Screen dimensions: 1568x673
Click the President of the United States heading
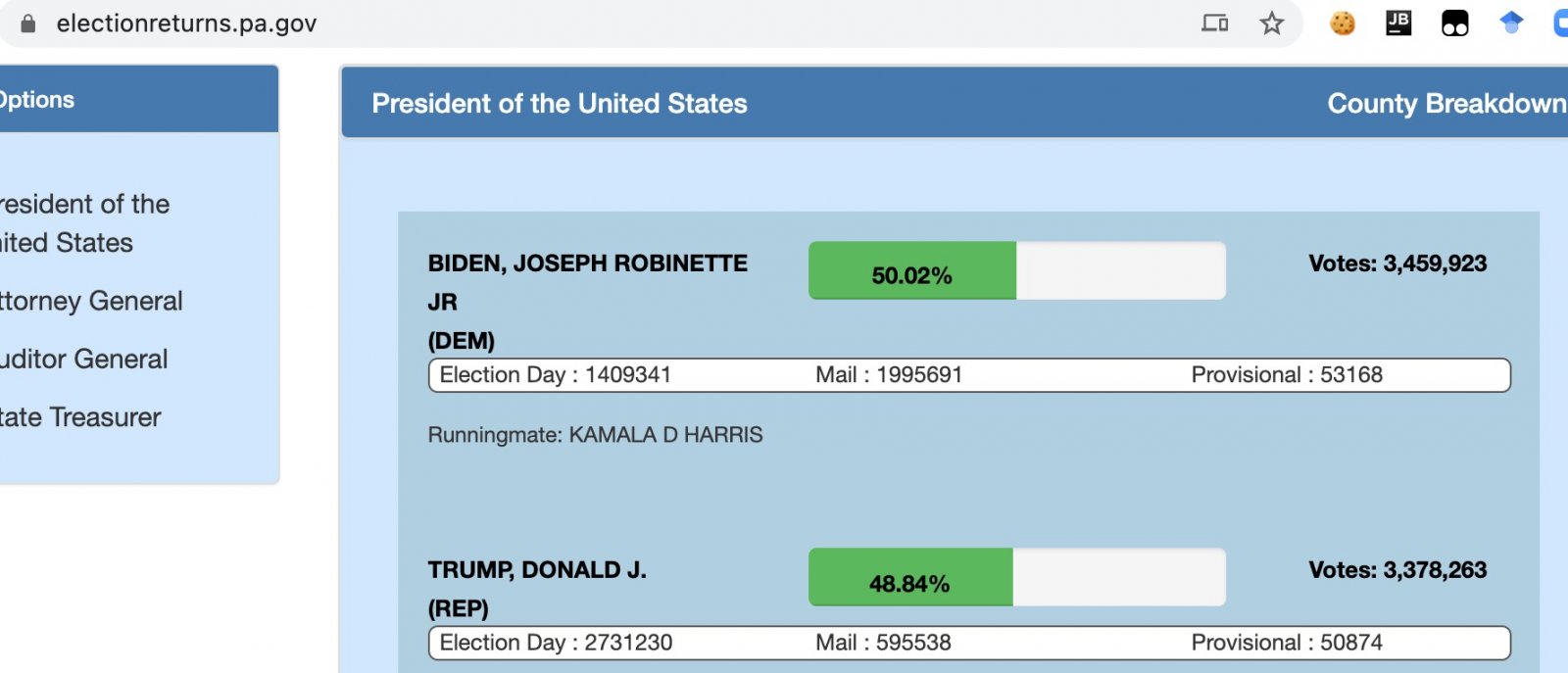point(560,104)
